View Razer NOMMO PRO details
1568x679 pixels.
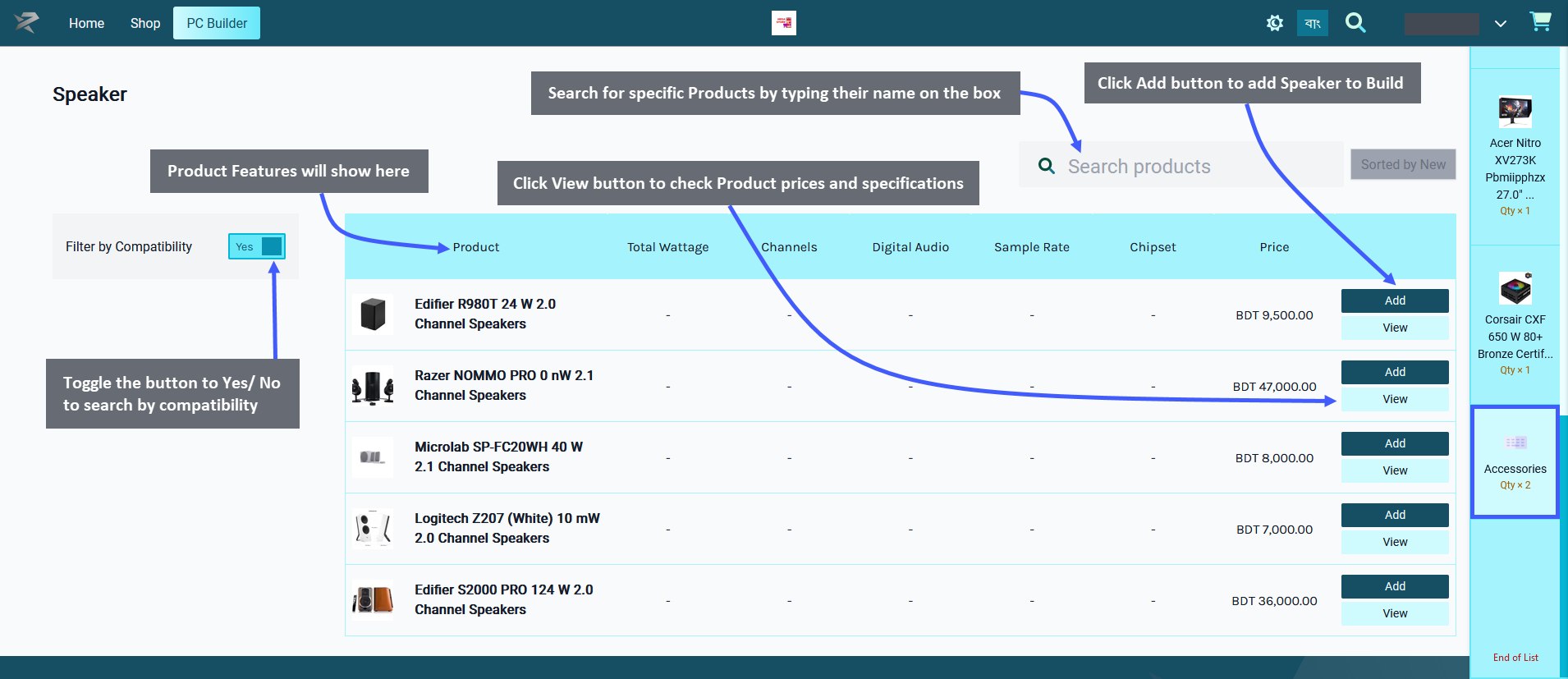[x=1395, y=399]
